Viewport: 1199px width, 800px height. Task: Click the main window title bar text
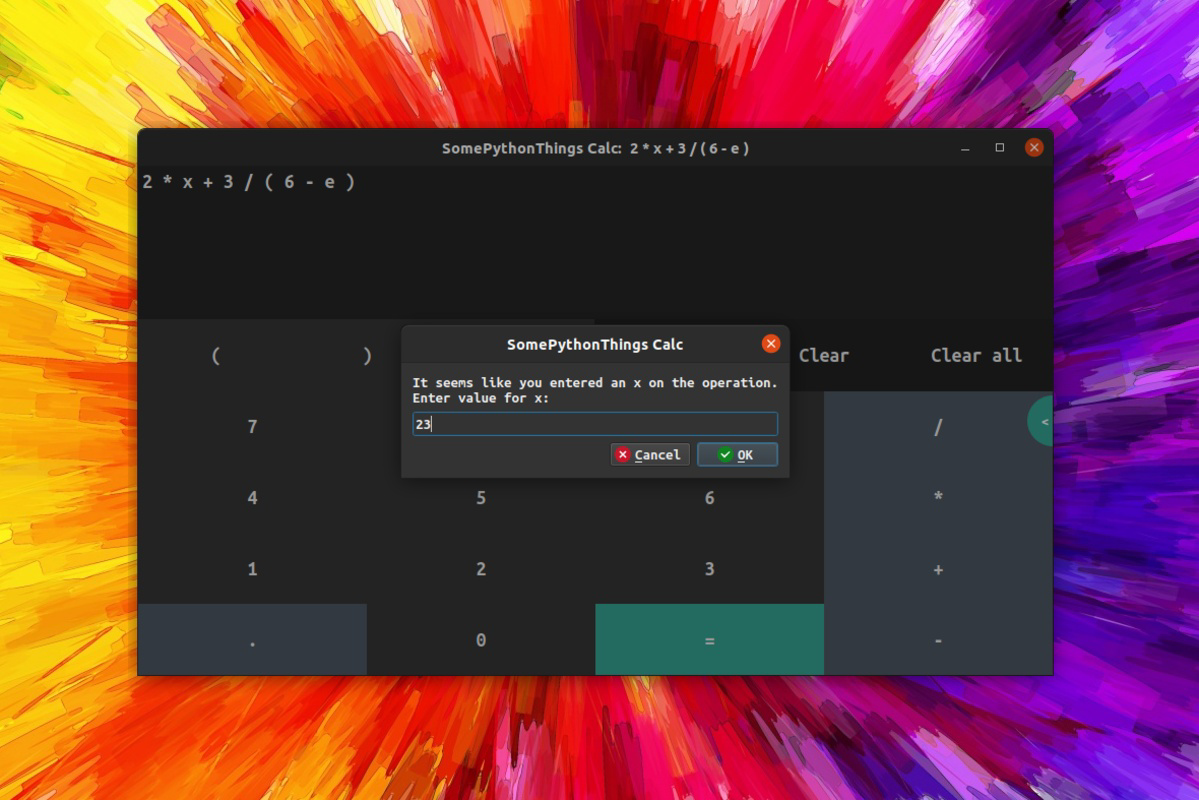(x=595, y=148)
